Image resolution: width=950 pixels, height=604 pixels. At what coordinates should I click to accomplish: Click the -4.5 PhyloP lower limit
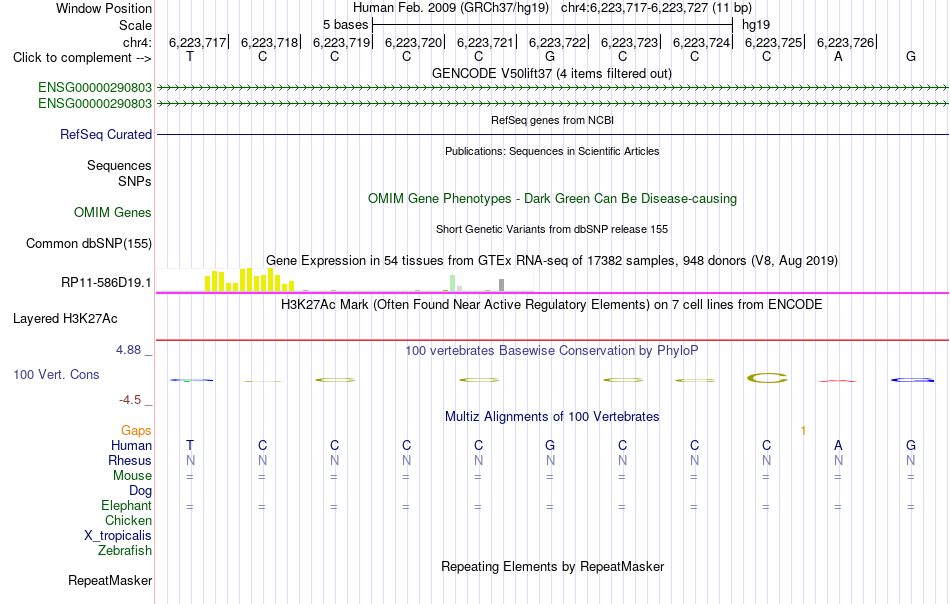[x=130, y=400]
